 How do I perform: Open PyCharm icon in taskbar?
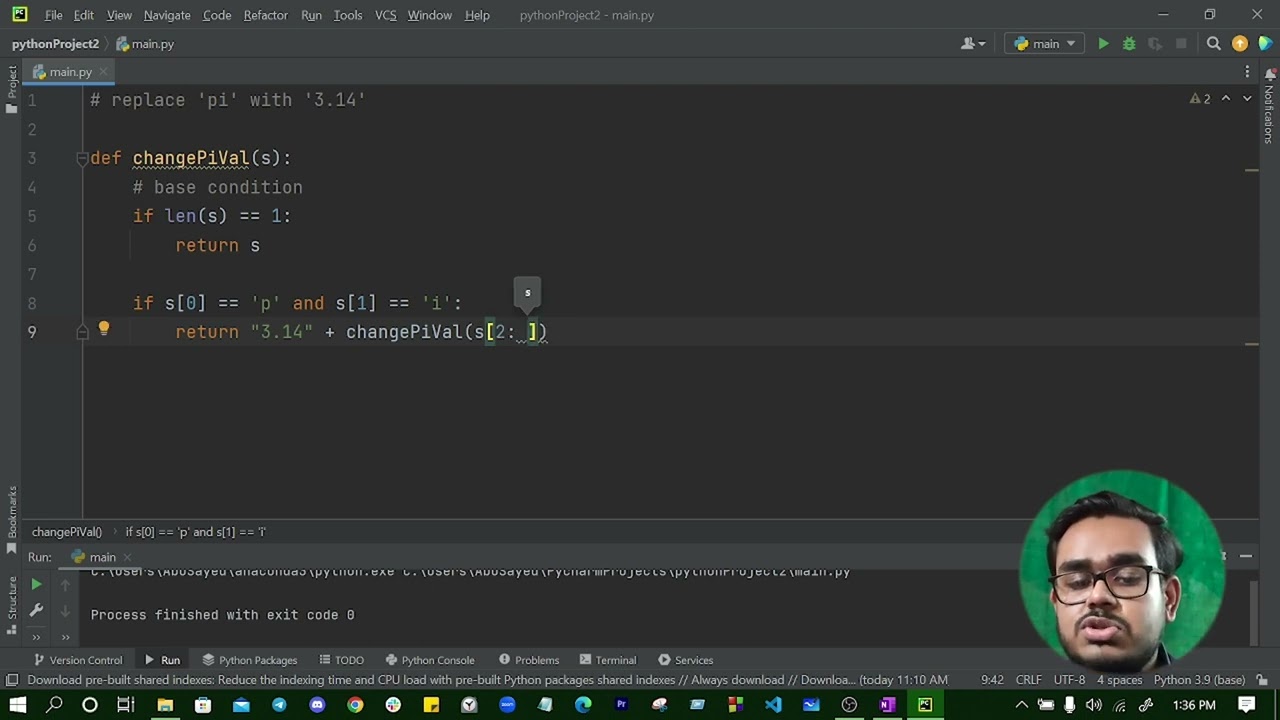point(925,705)
